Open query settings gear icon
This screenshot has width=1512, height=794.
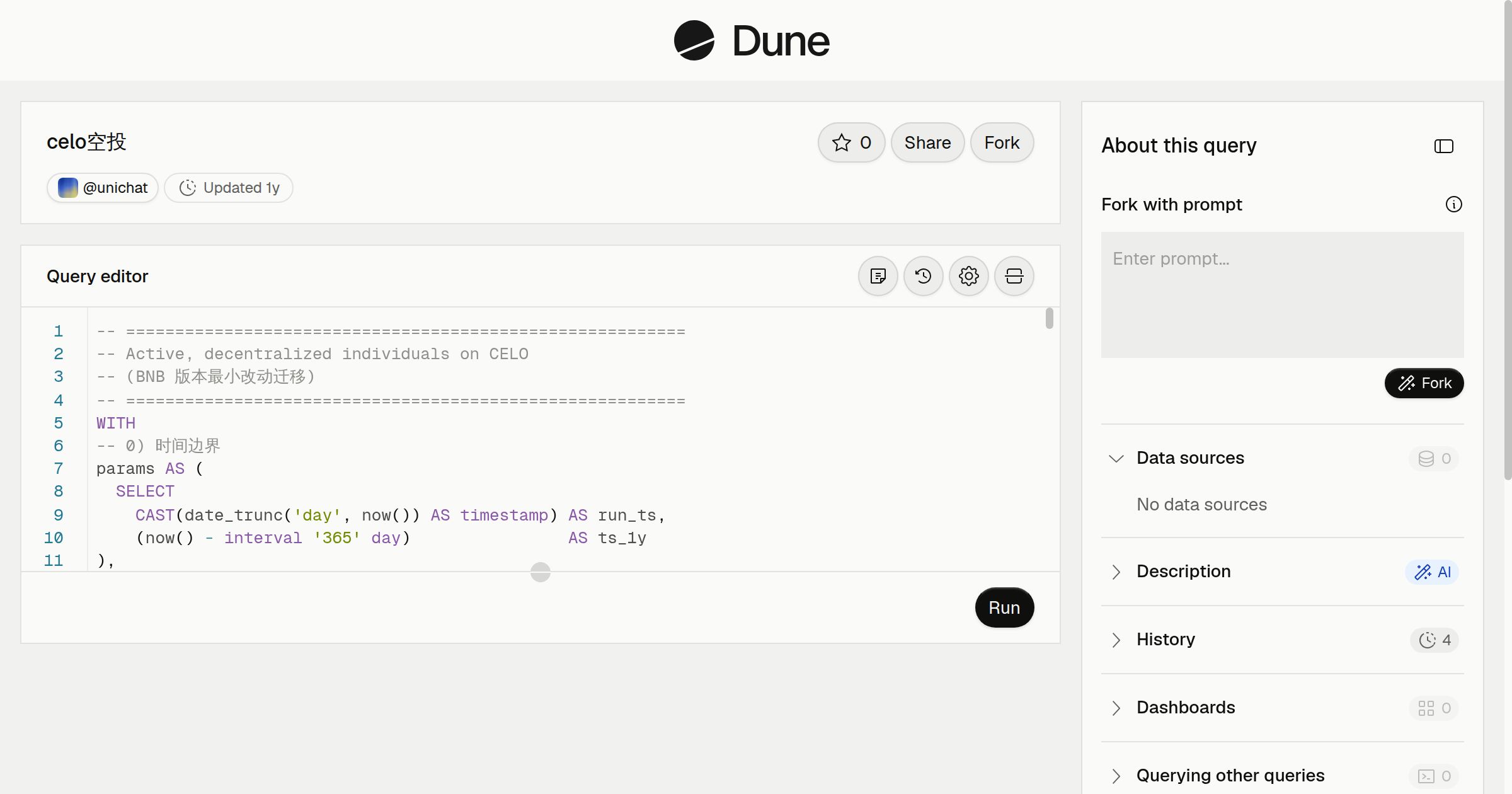[969, 276]
